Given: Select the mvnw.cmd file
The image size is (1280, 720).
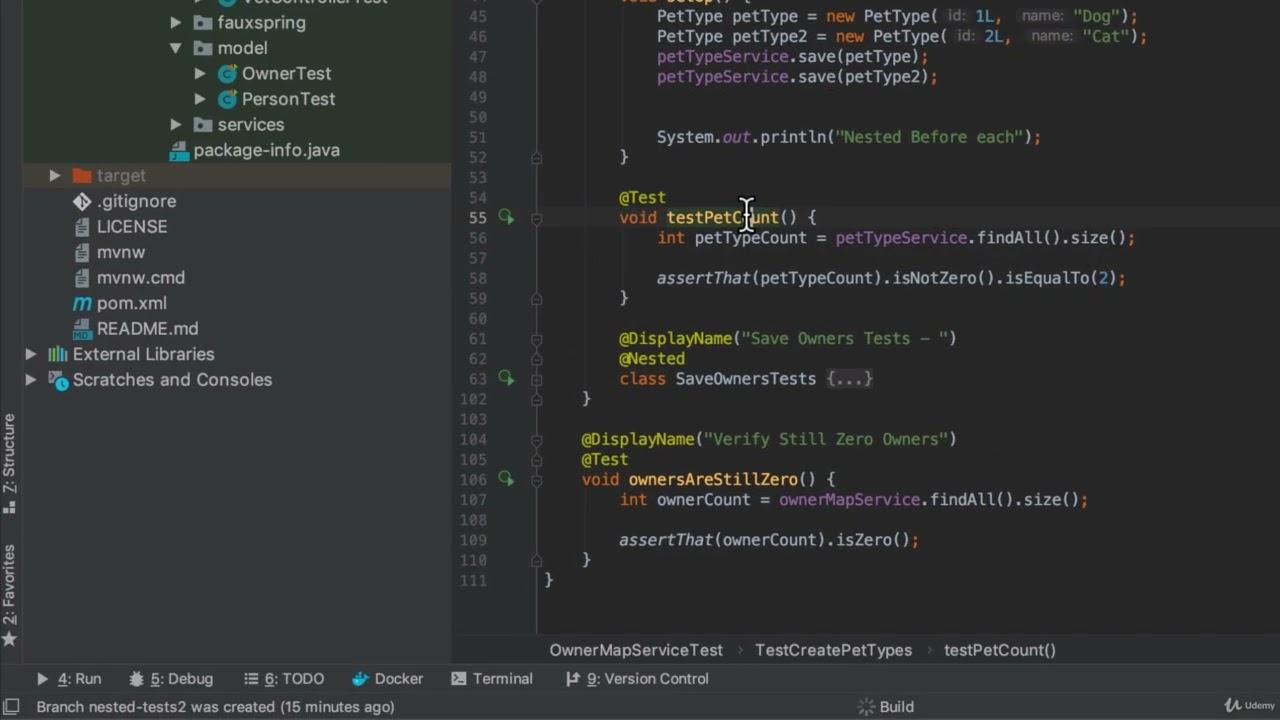Looking at the screenshot, I should click(141, 278).
